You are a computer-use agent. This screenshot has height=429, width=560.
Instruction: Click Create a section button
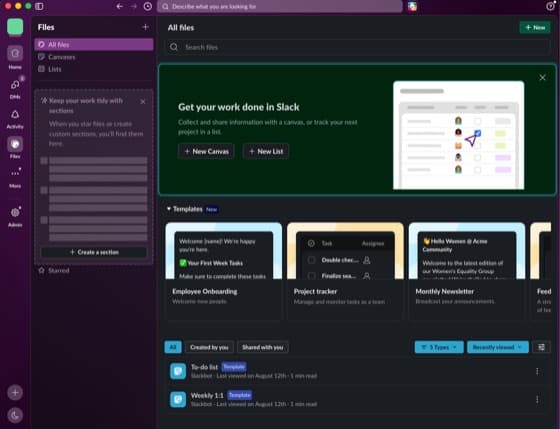pyautogui.click(x=94, y=252)
